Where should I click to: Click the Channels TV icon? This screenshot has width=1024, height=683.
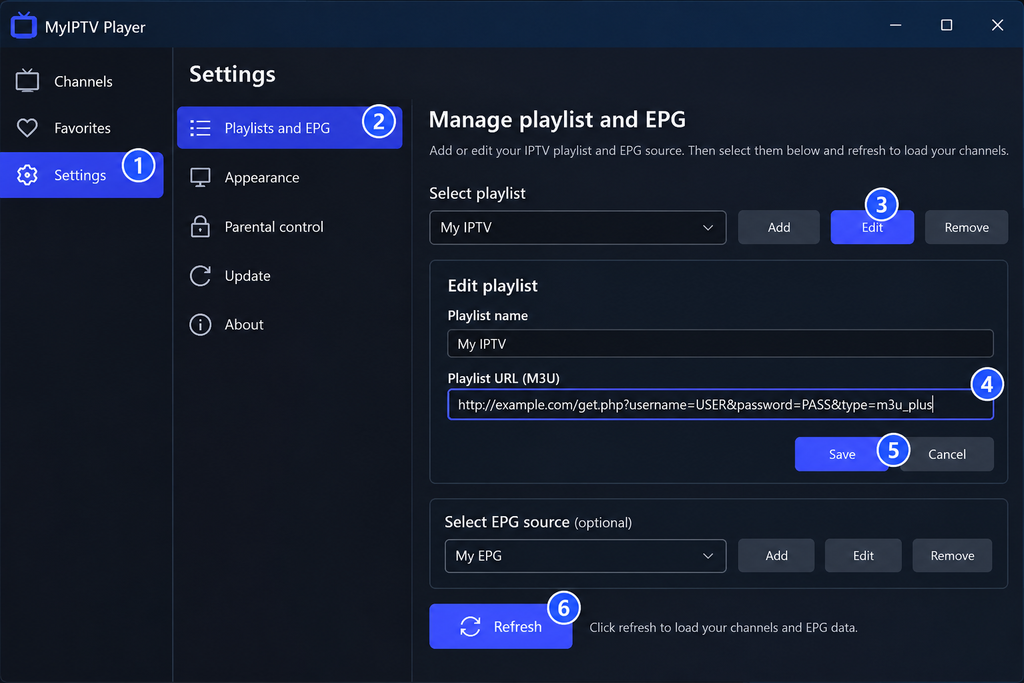point(27,81)
